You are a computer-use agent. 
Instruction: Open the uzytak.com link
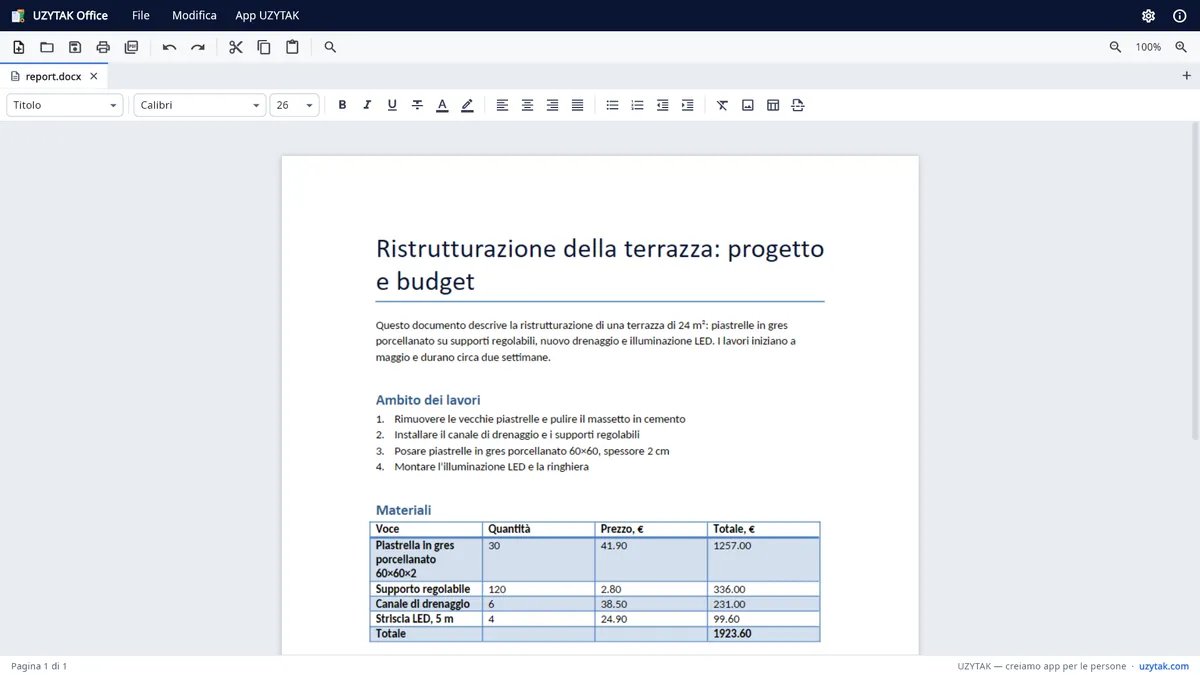1164,666
